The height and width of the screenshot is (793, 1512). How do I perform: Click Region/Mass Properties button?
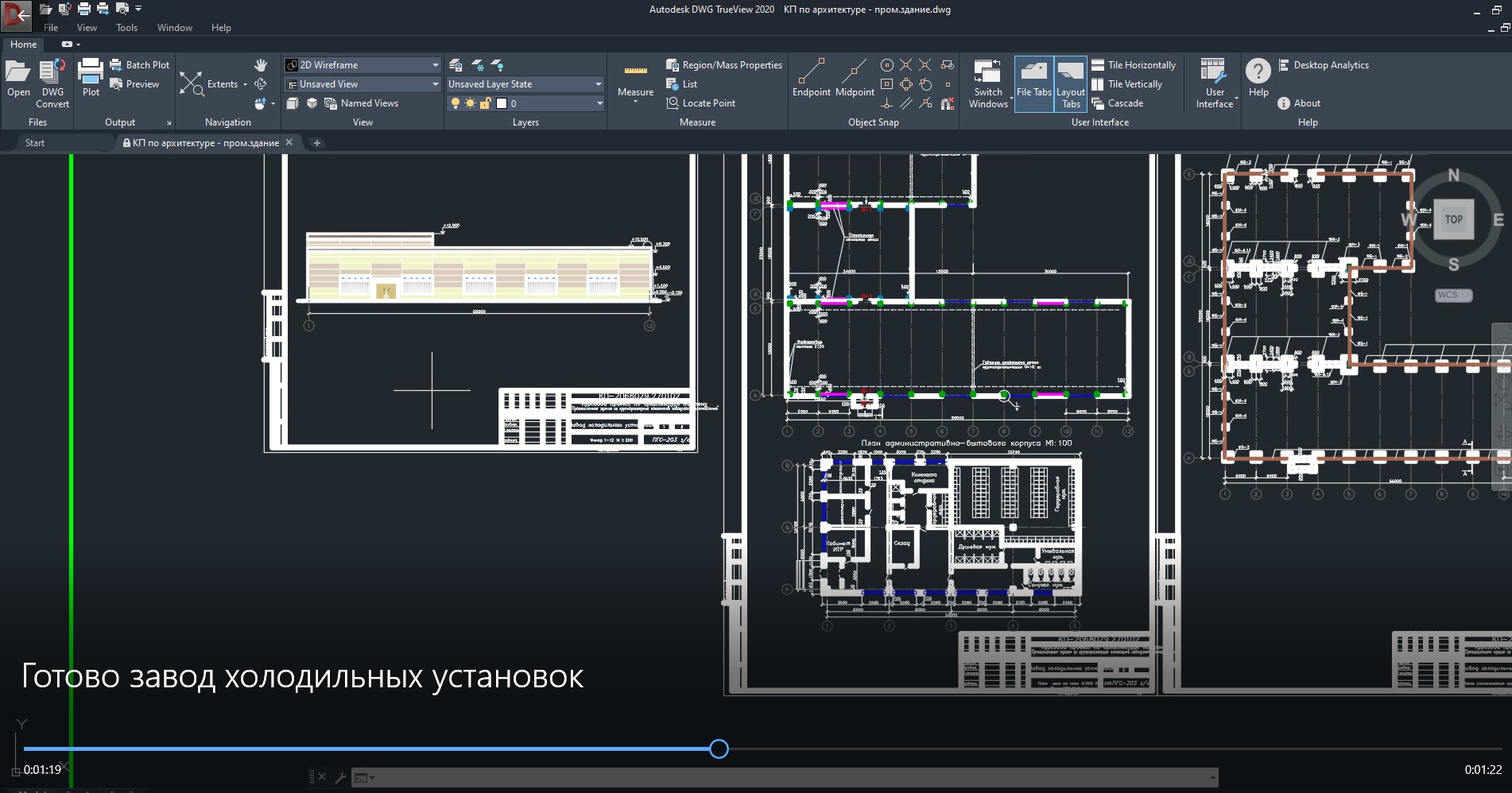pos(724,65)
